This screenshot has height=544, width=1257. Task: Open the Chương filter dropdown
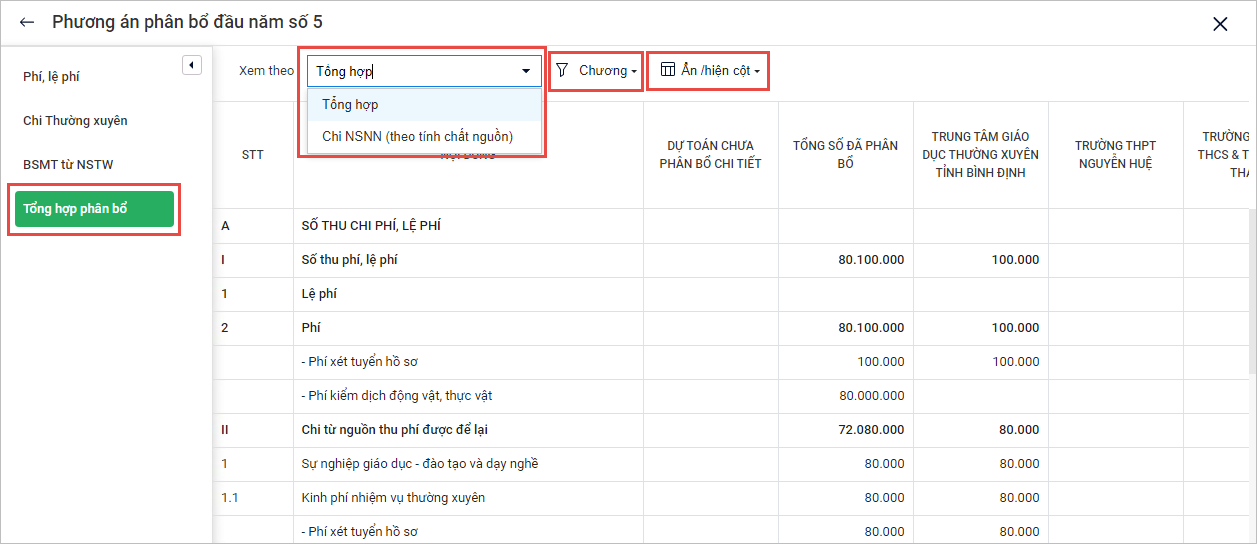[606, 71]
